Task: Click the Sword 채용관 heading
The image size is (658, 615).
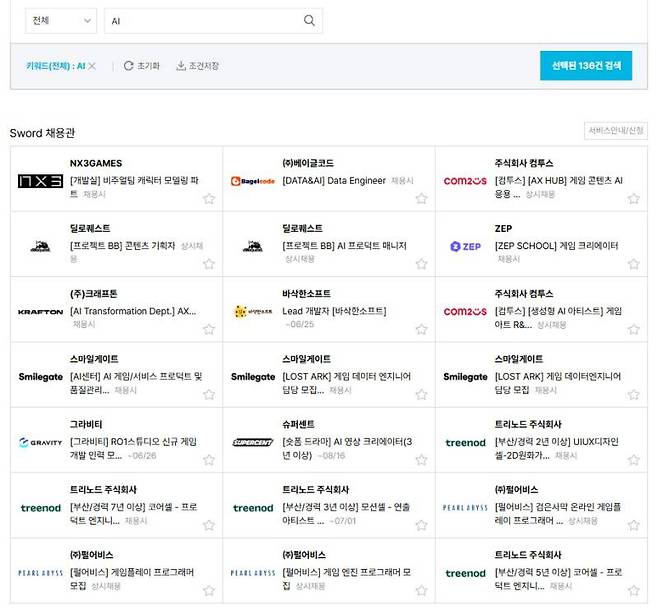Action: (x=42, y=133)
